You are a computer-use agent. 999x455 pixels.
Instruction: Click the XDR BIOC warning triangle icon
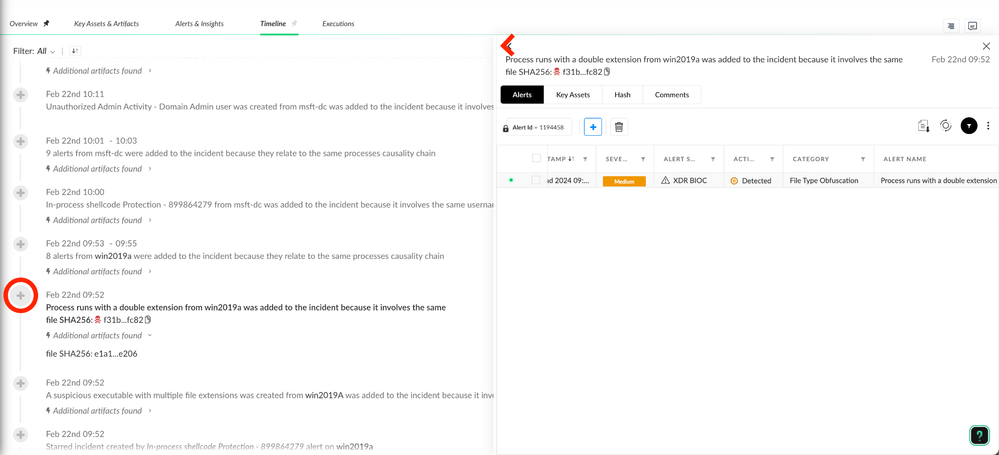(666, 180)
